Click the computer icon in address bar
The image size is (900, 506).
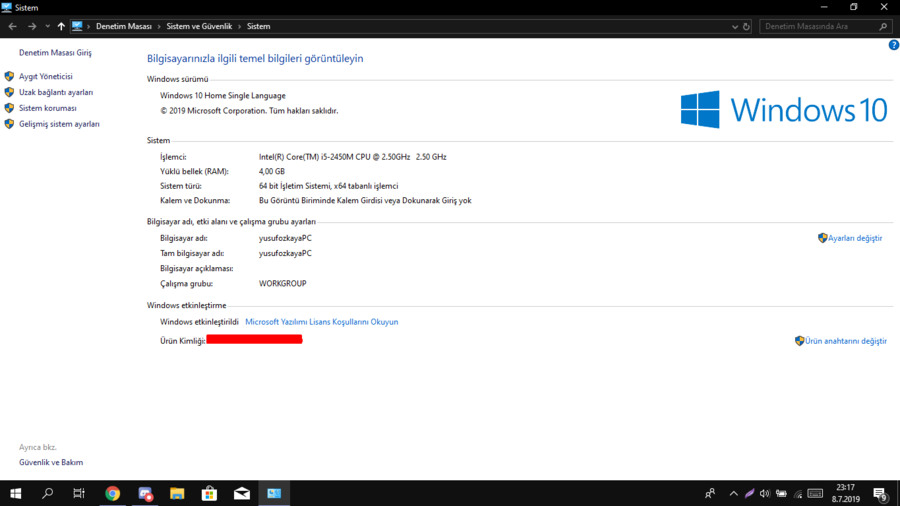tap(77, 26)
